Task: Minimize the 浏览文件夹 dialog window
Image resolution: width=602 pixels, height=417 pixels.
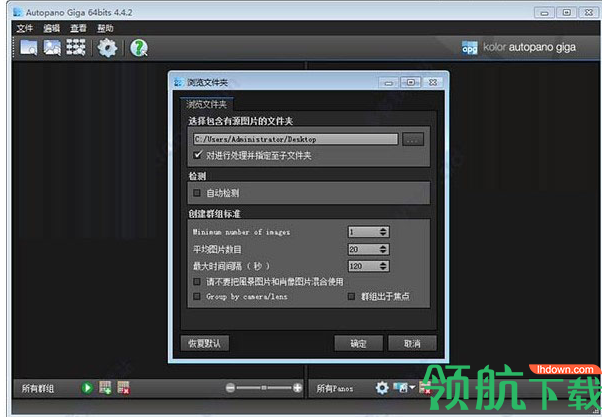Action: pos(389,83)
